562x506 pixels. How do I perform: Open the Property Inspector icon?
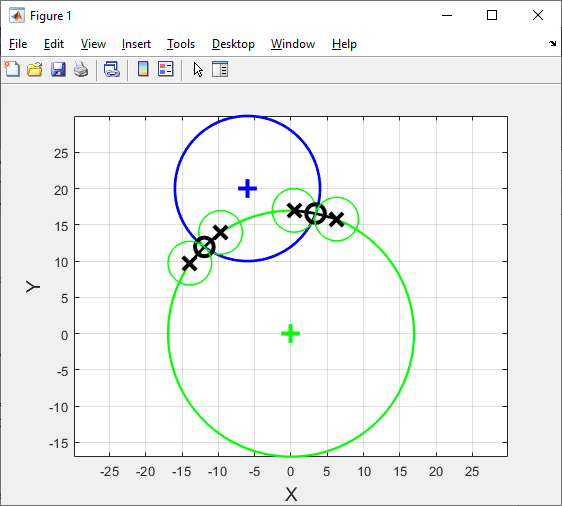220,69
